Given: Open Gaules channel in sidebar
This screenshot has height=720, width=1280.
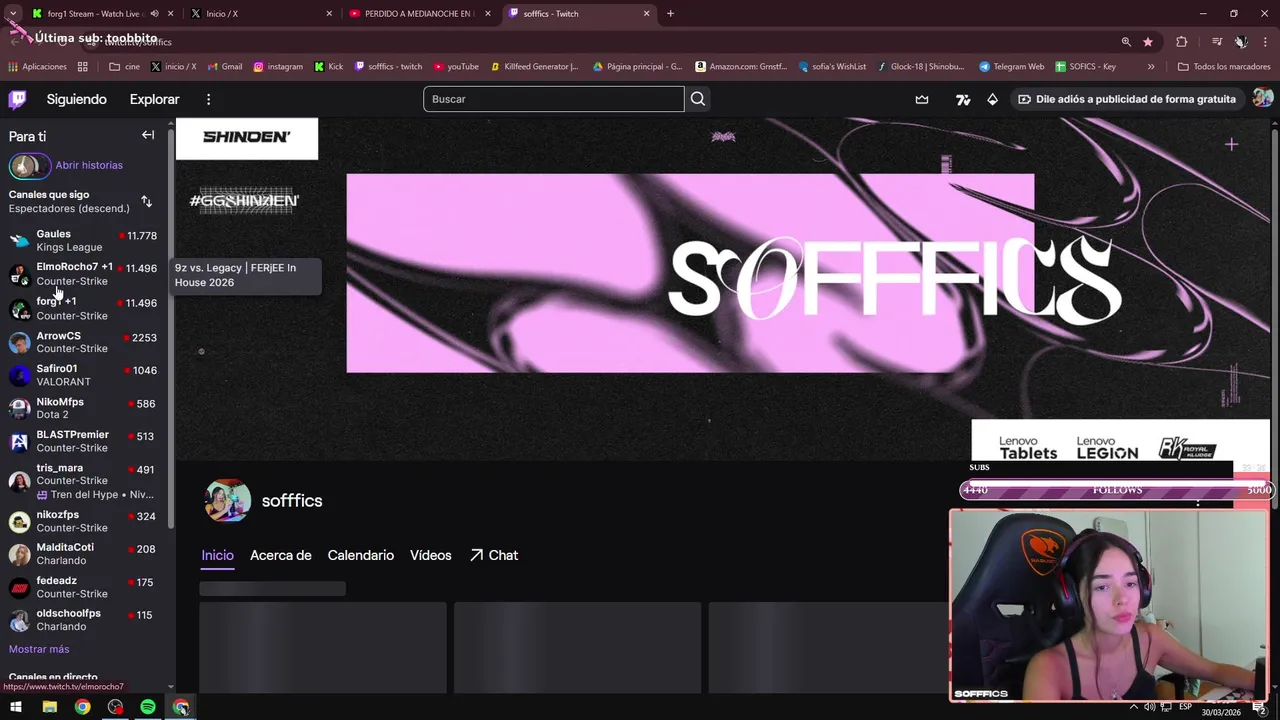Looking at the screenshot, I should pyautogui.click(x=83, y=240).
